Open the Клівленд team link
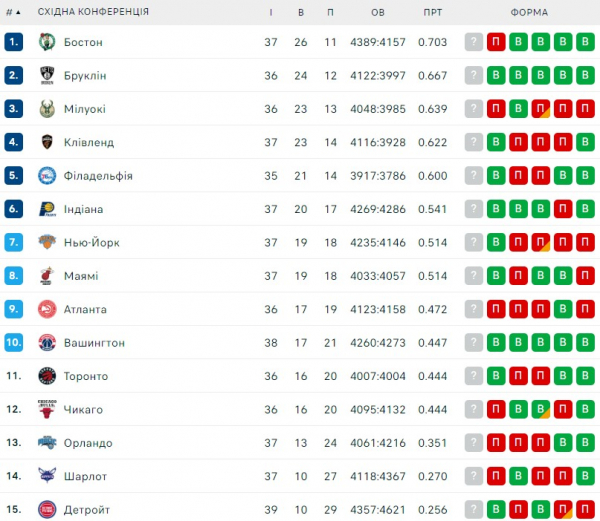The height and width of the screenshot is (521, 600). (90, 142)
